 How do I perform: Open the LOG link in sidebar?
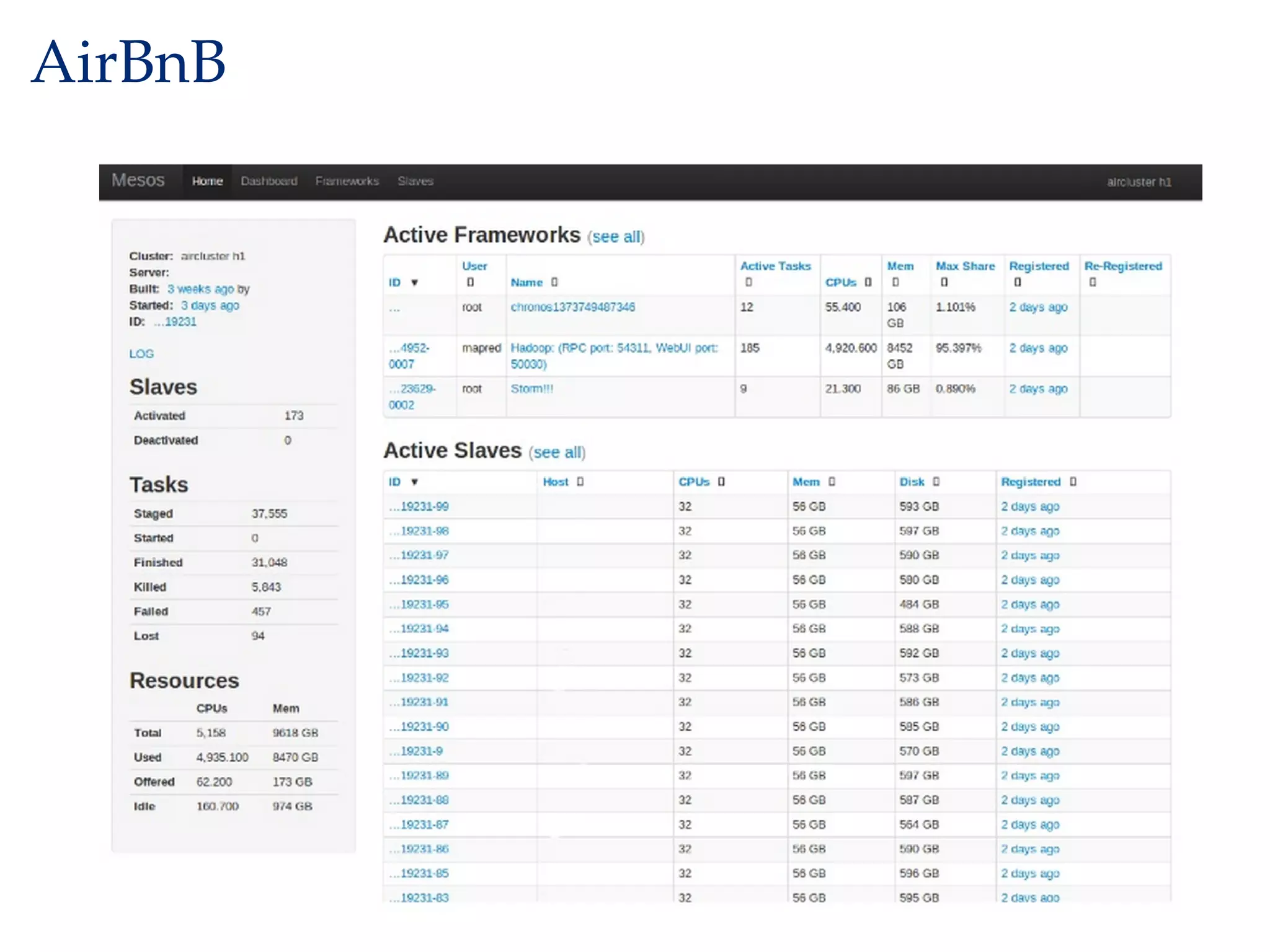pyautogui.click(x=141, y=354)
